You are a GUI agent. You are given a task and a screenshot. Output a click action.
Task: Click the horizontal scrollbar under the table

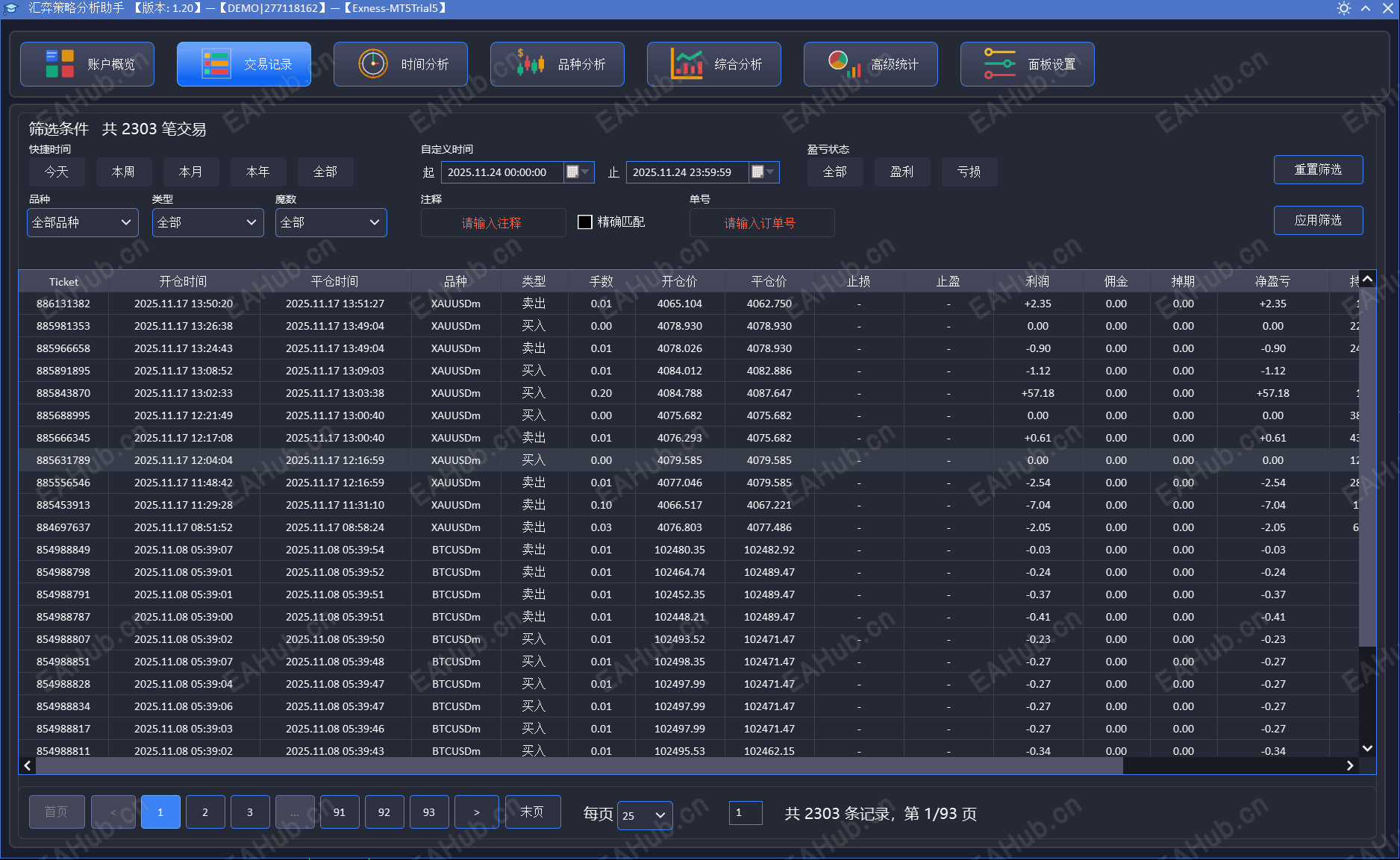pyautogui.click(x=578, y=765)
